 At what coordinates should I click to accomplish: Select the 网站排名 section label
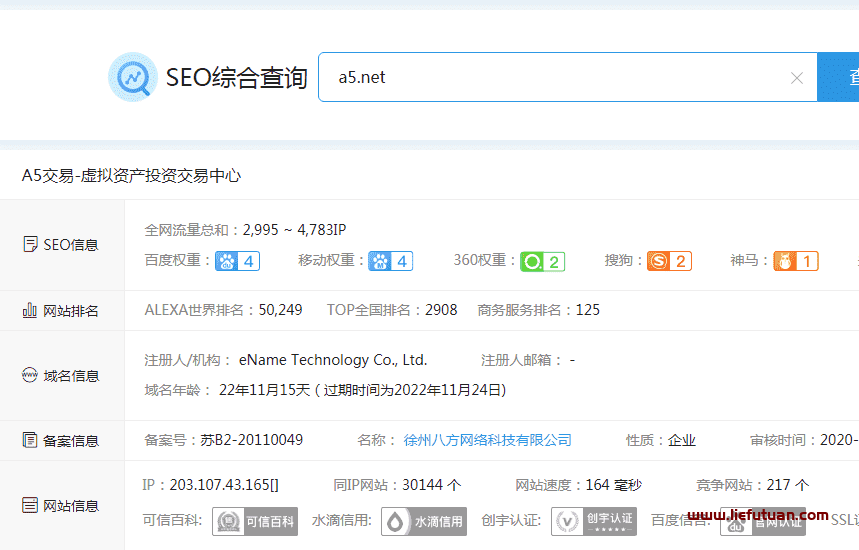point(61,311)
